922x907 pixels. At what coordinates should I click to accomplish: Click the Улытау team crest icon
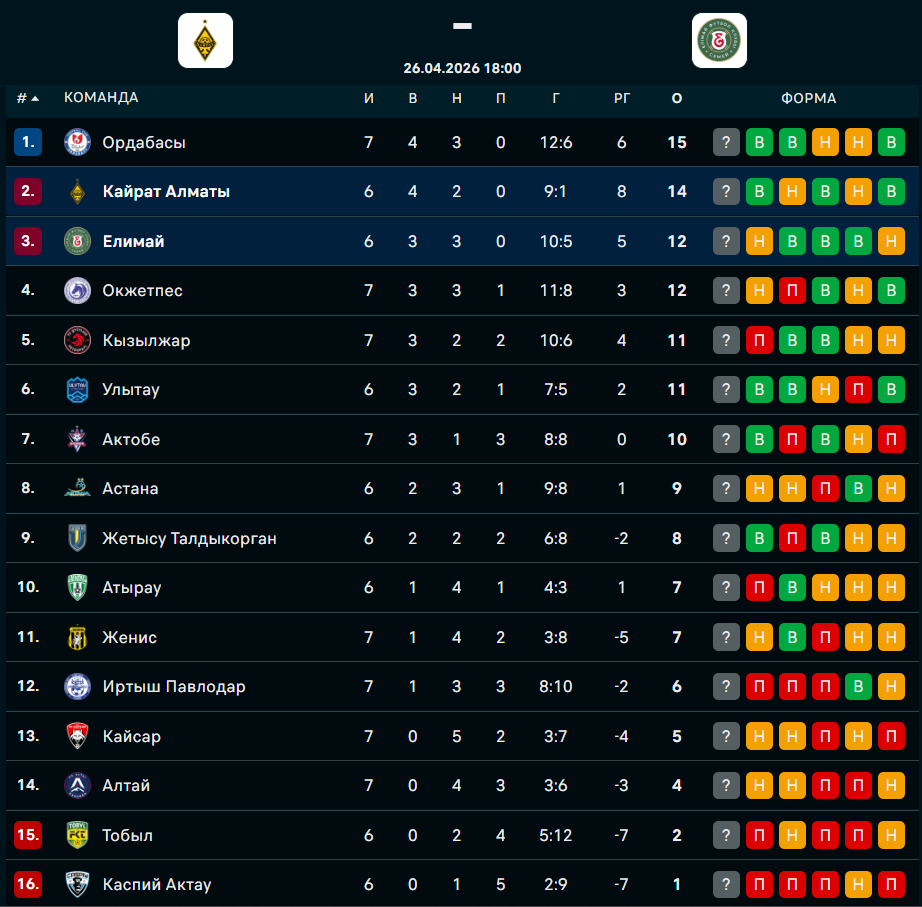tap(77, 390)
